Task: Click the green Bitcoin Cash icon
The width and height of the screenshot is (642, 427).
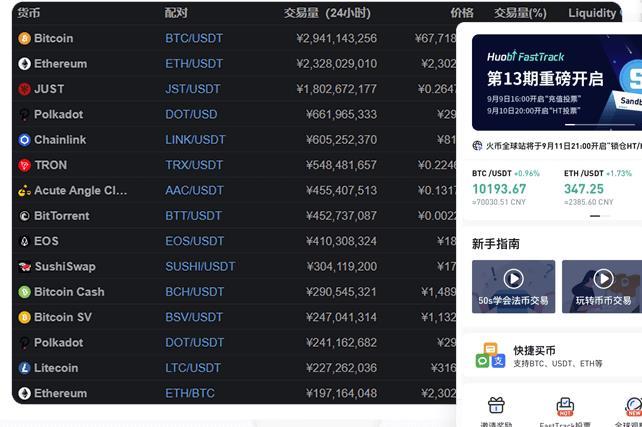Action: pyautogui.click(x=25, y=292)
